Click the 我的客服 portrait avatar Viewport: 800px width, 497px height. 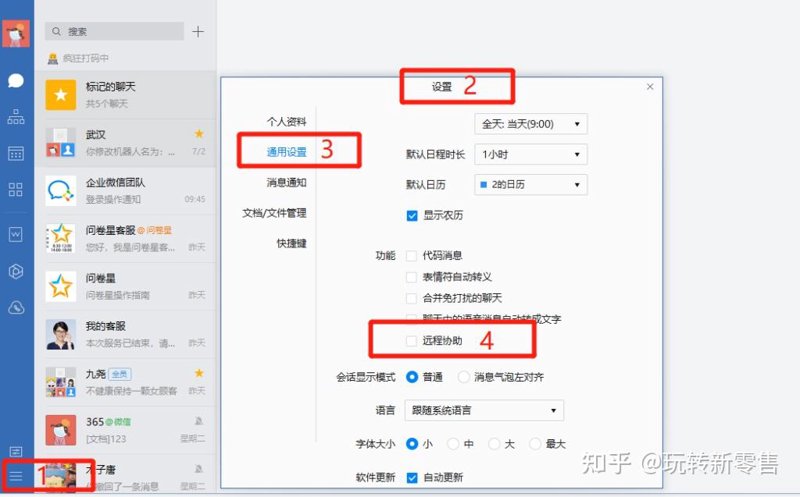click(x=61, y=334)
